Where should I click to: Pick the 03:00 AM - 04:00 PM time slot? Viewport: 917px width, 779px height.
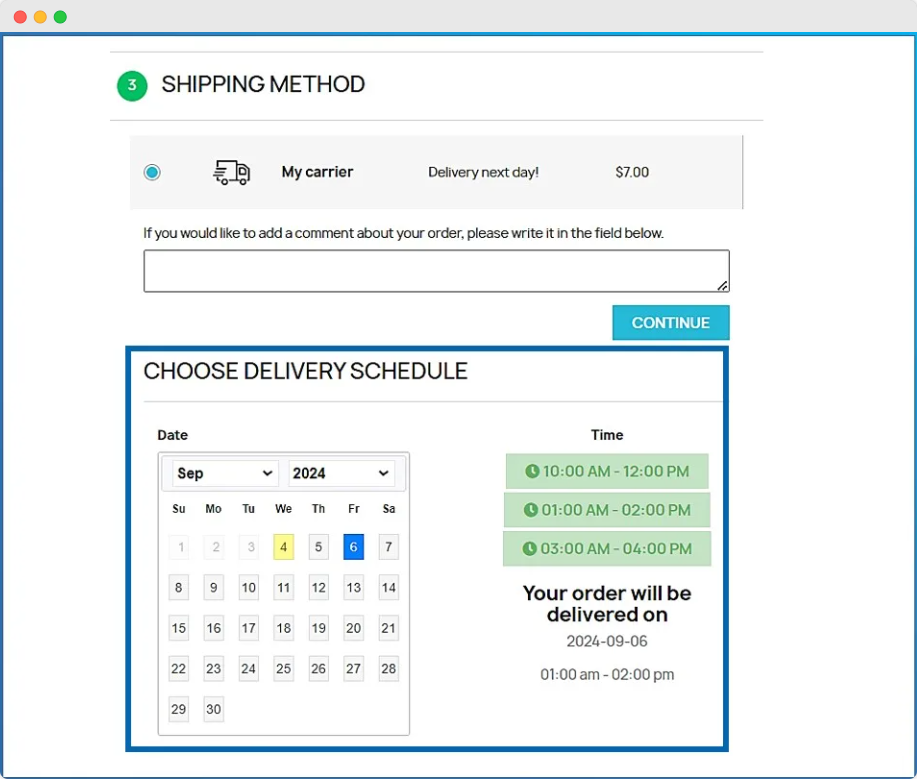(x=607, y=549)
